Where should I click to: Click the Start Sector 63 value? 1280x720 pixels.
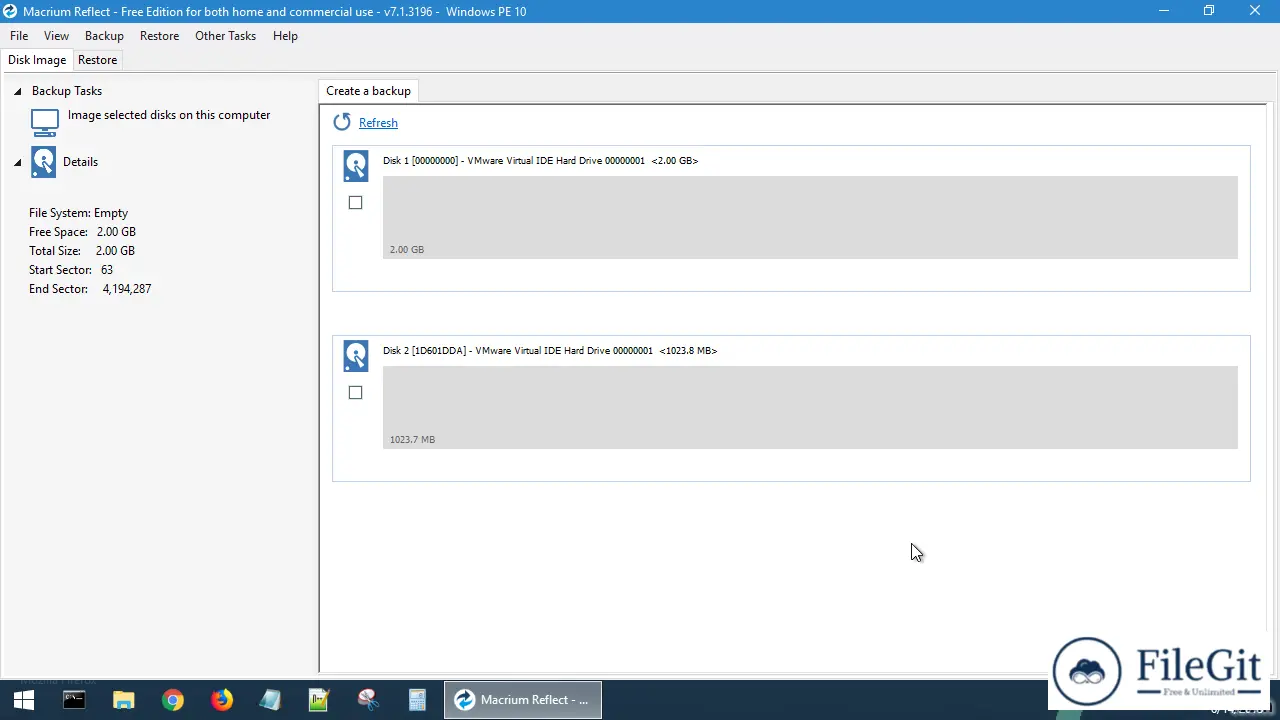[x=107, y=270]
